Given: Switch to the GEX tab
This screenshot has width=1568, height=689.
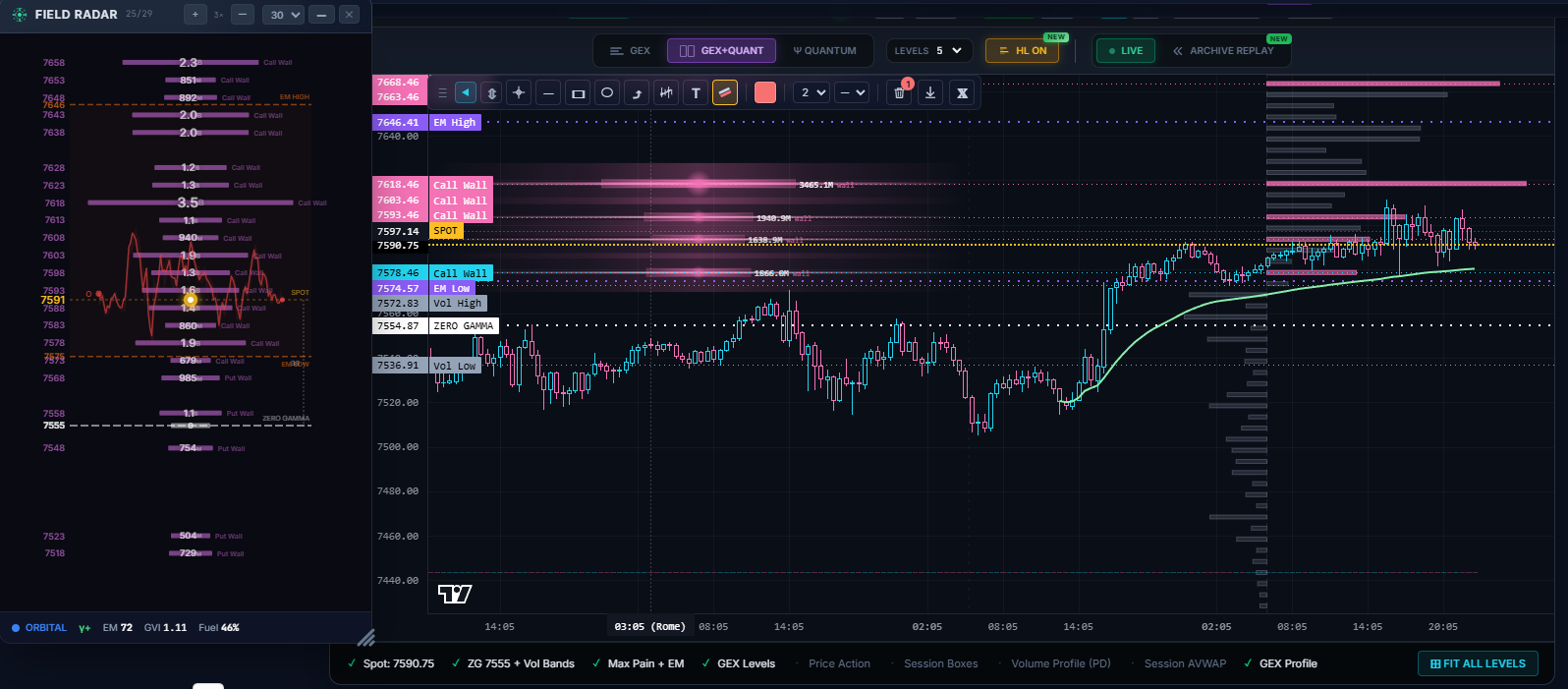Looking at the screenshot, I should (x=631, y=51).
